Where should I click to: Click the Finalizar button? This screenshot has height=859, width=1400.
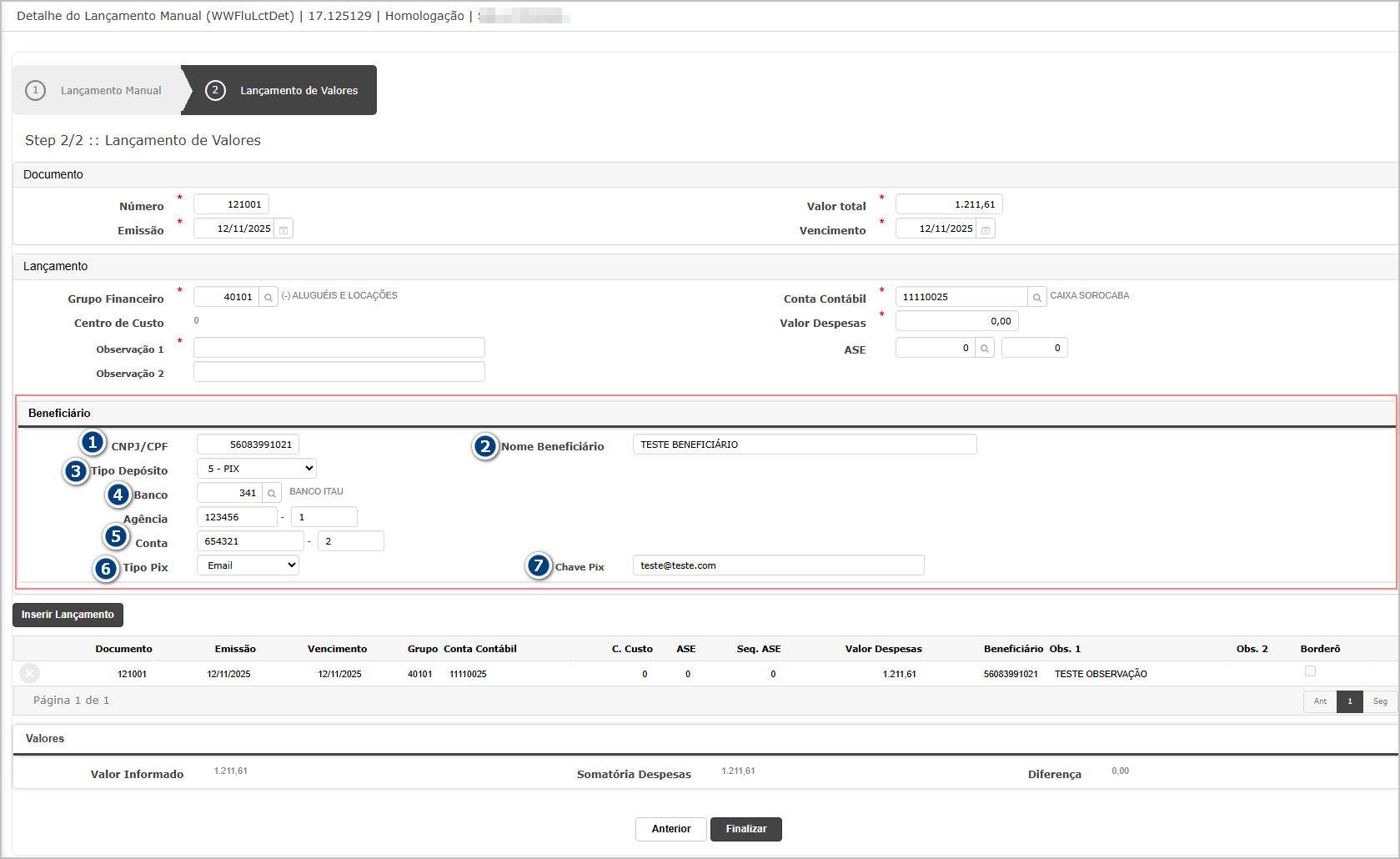pyautogui.click(x=745, y=829)
